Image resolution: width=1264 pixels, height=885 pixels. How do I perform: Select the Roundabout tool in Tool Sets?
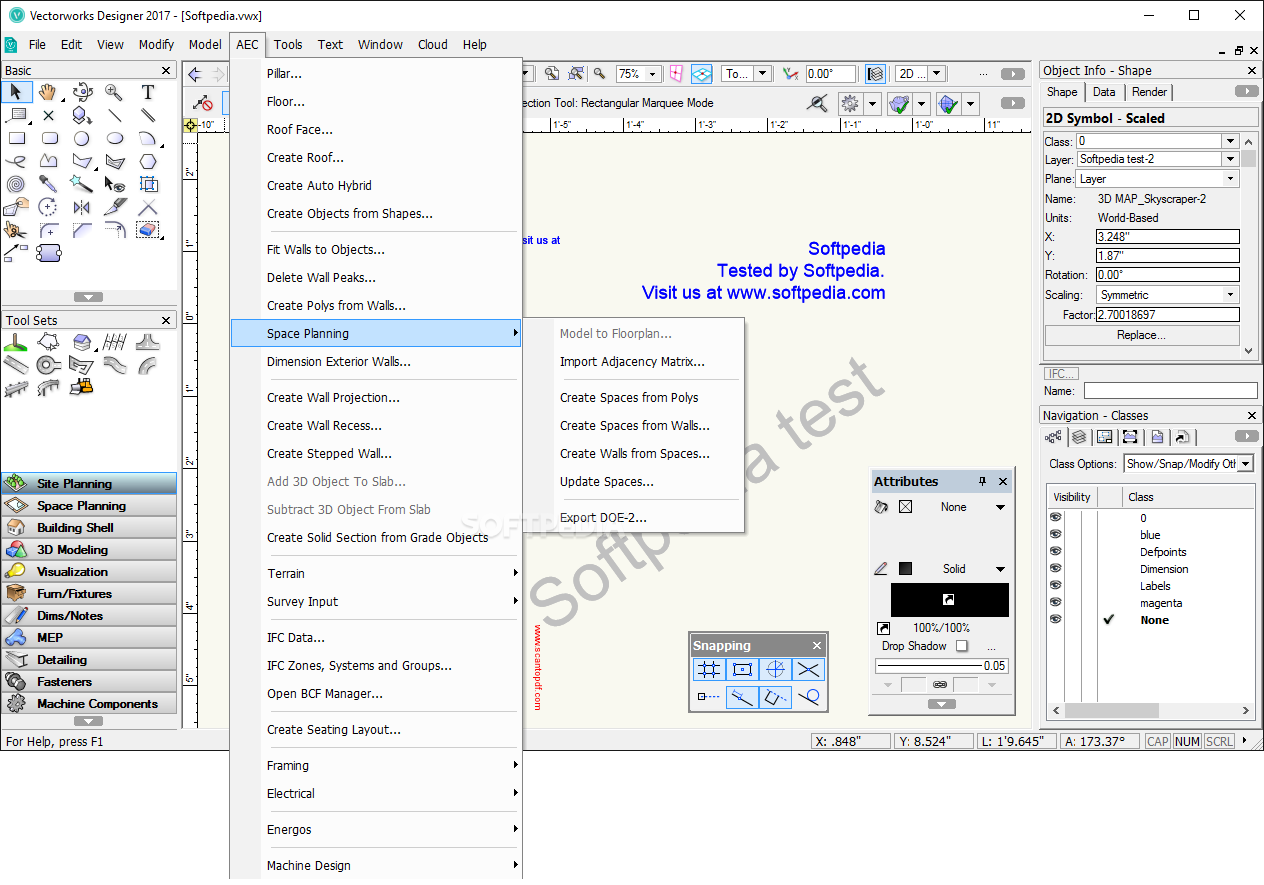(49, 365)
